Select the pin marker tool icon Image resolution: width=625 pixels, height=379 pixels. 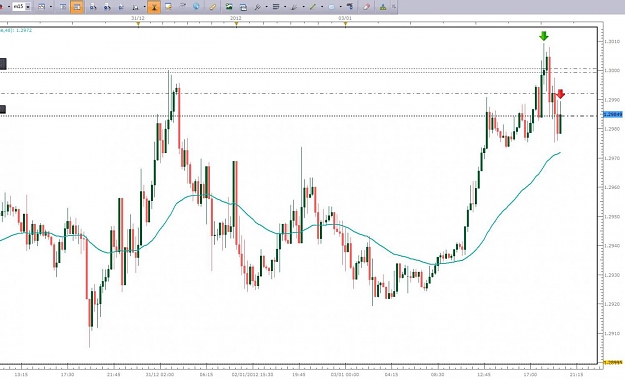tap(257, 7)
